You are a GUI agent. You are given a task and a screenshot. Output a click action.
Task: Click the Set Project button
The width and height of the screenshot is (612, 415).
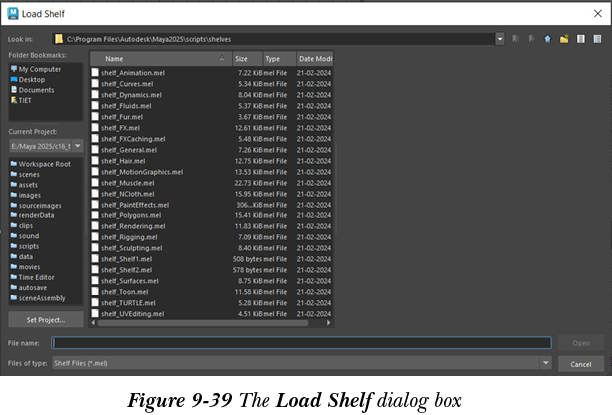pyautogui.click(x=45, y=319)
